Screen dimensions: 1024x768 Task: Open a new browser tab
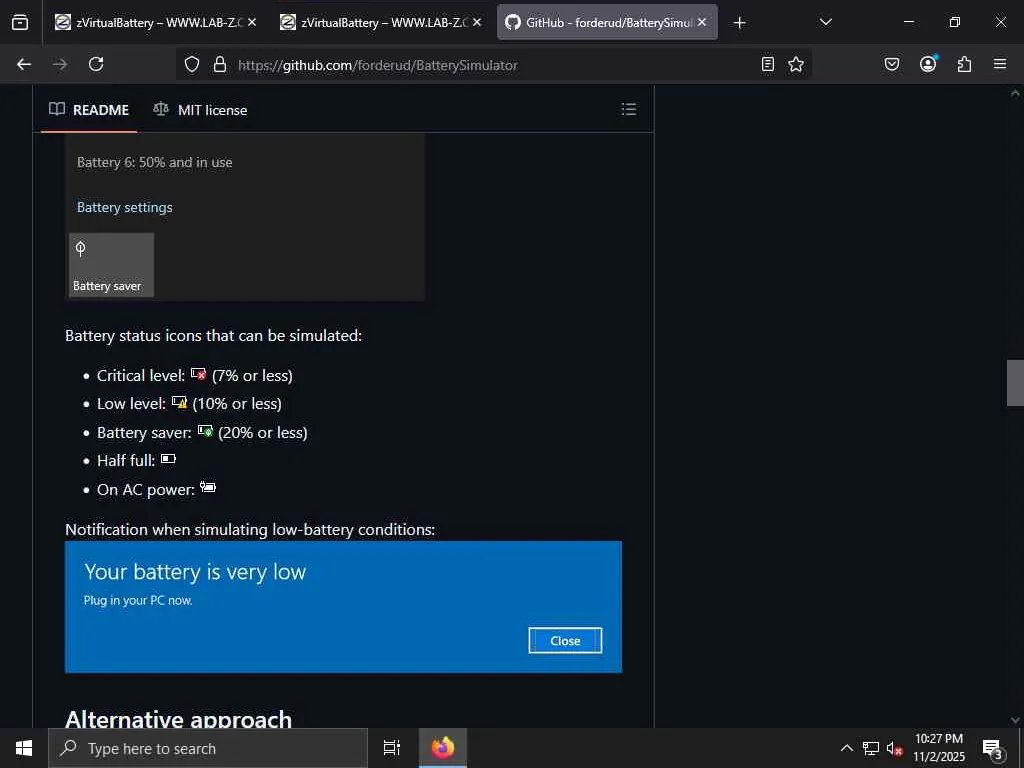[x=739, y=23]
